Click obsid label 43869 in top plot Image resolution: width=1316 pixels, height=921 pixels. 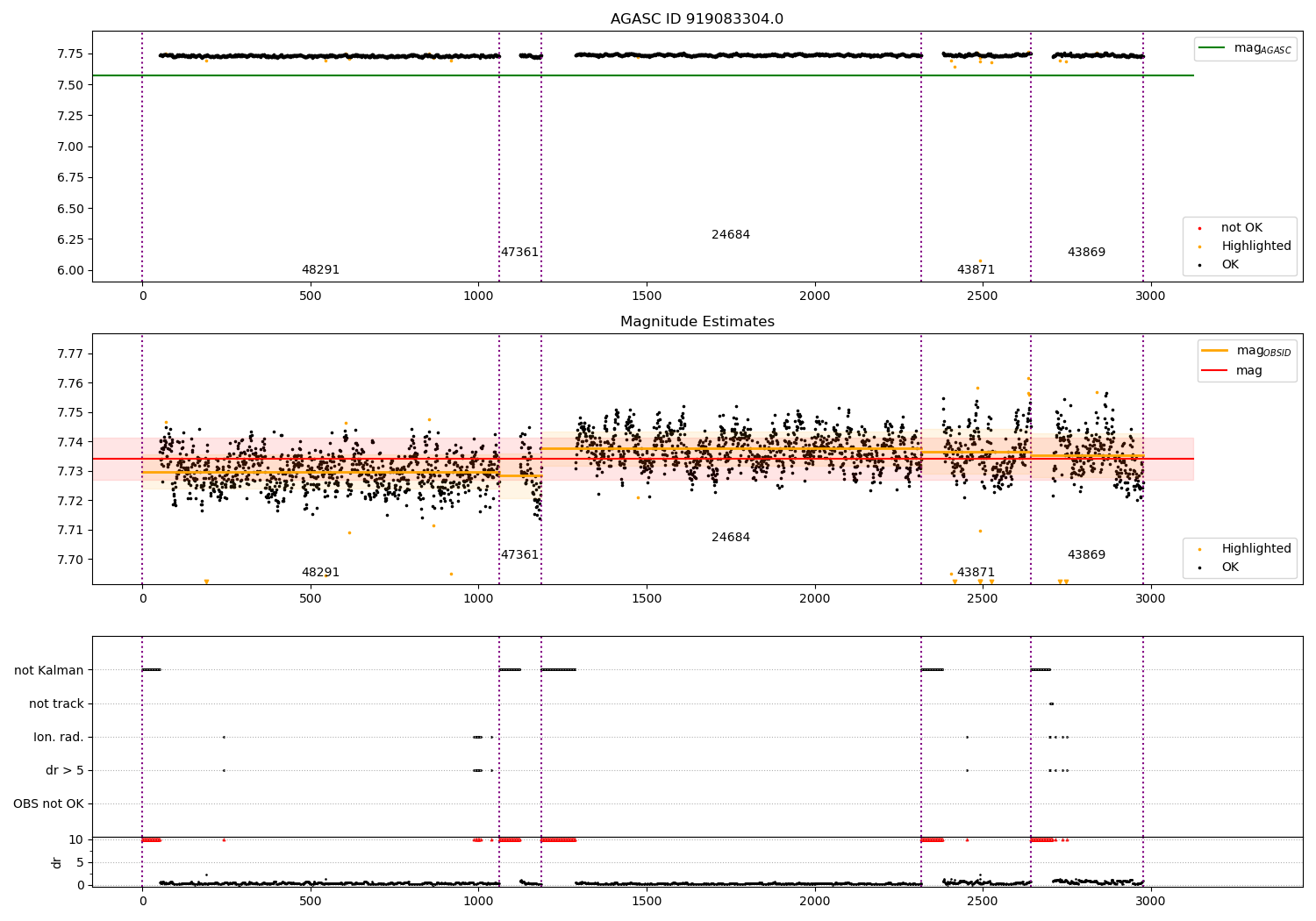[x=1086, y=253]
